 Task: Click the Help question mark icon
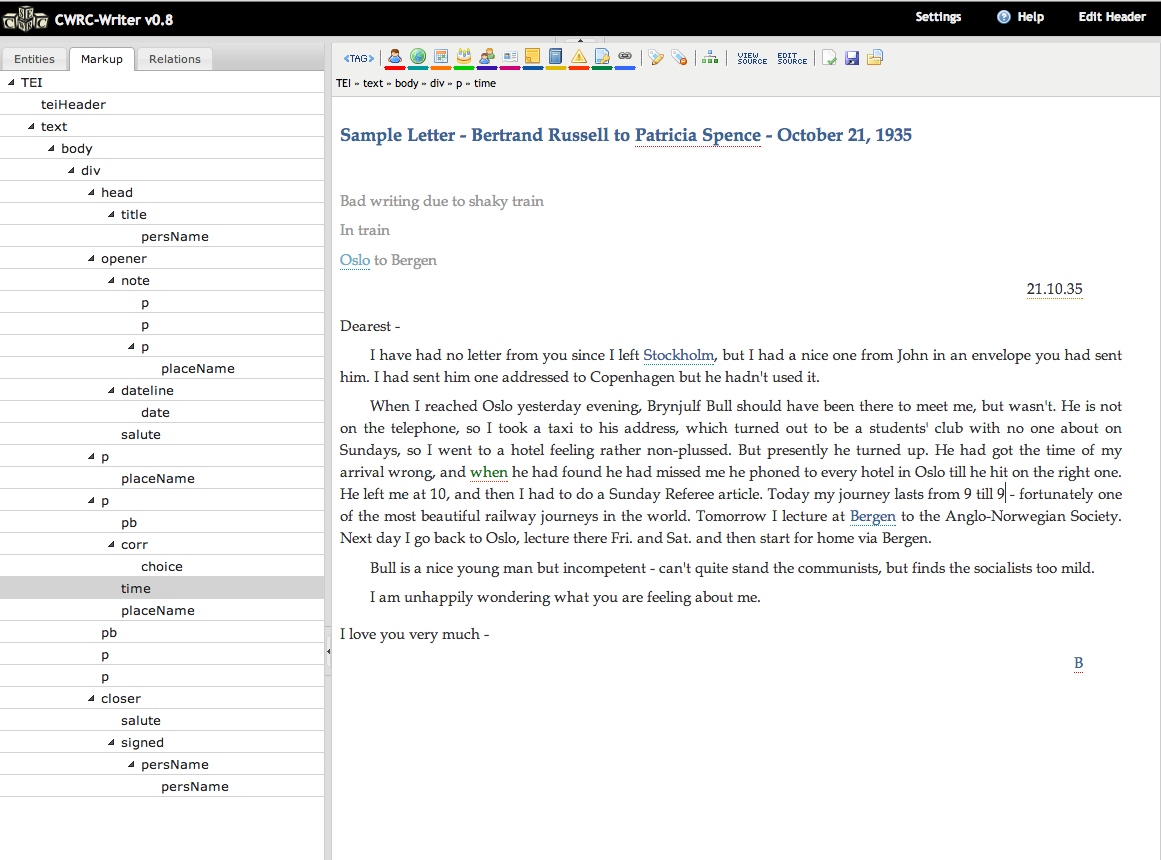click(1003, 17)
